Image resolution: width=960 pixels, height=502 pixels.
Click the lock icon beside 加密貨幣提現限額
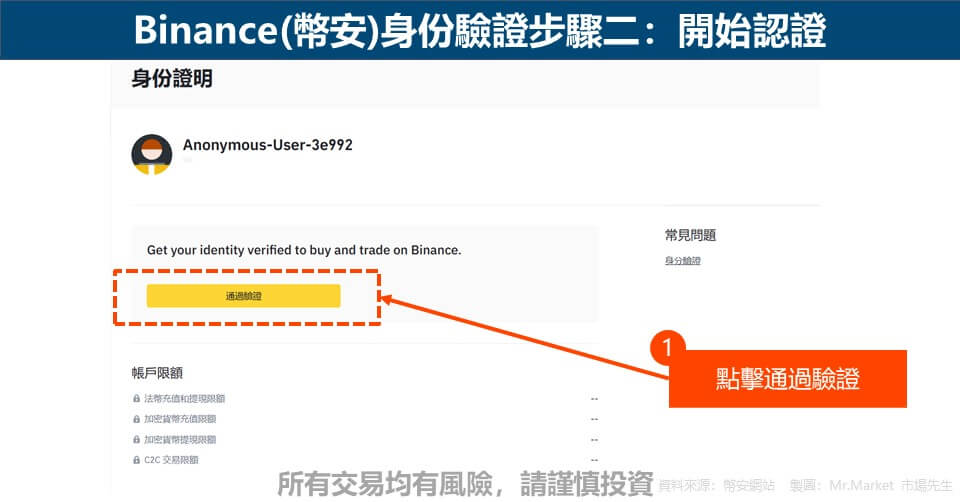click(x=137, y=440)
